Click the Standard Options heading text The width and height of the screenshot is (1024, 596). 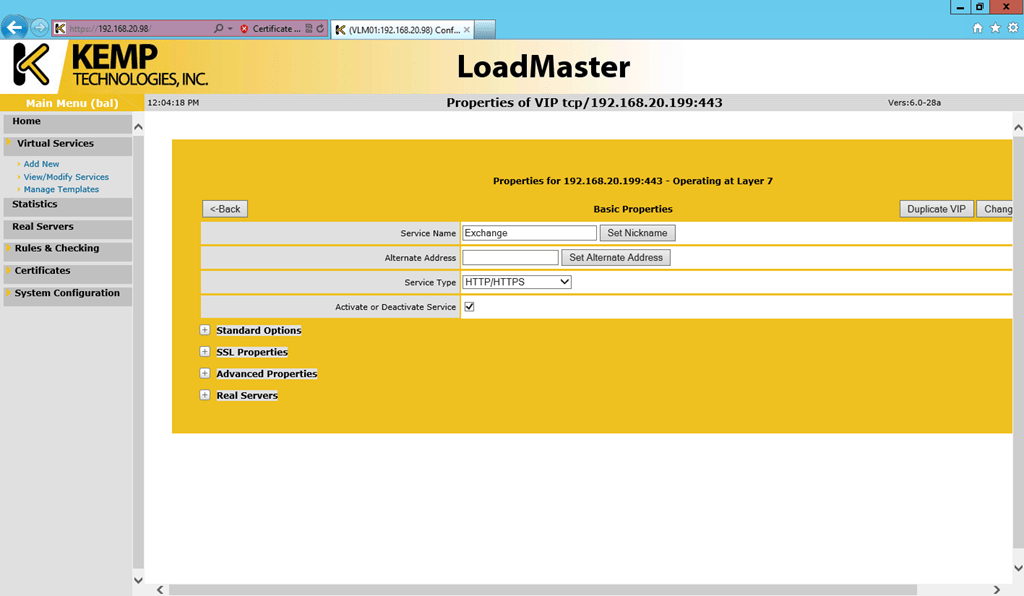[259, 330]
